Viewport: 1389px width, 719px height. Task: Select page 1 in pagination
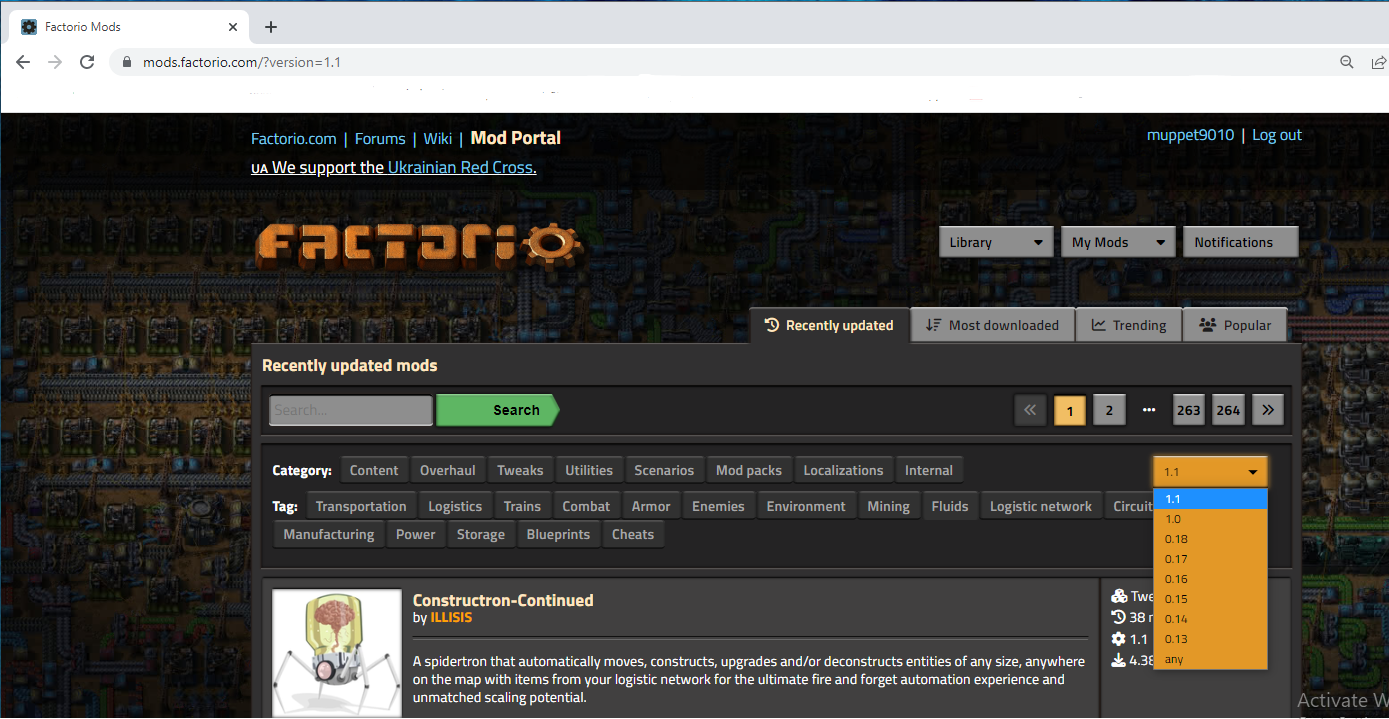pos(1070,410)
